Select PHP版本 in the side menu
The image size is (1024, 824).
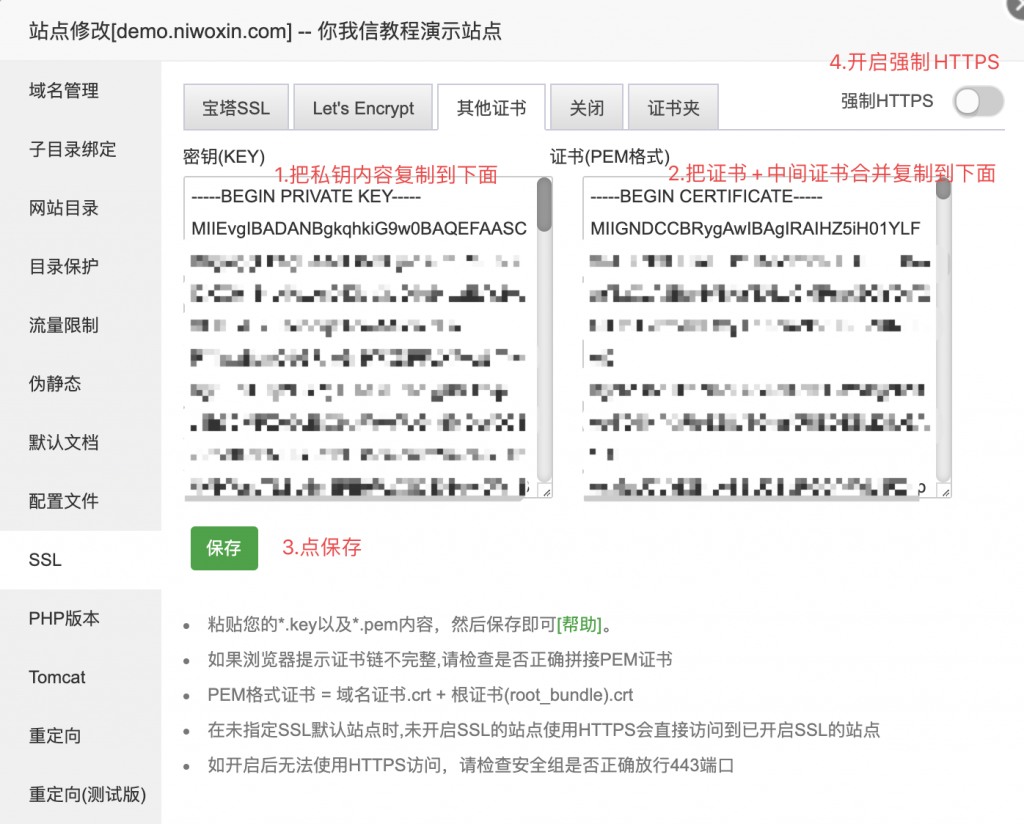(64, 618)
